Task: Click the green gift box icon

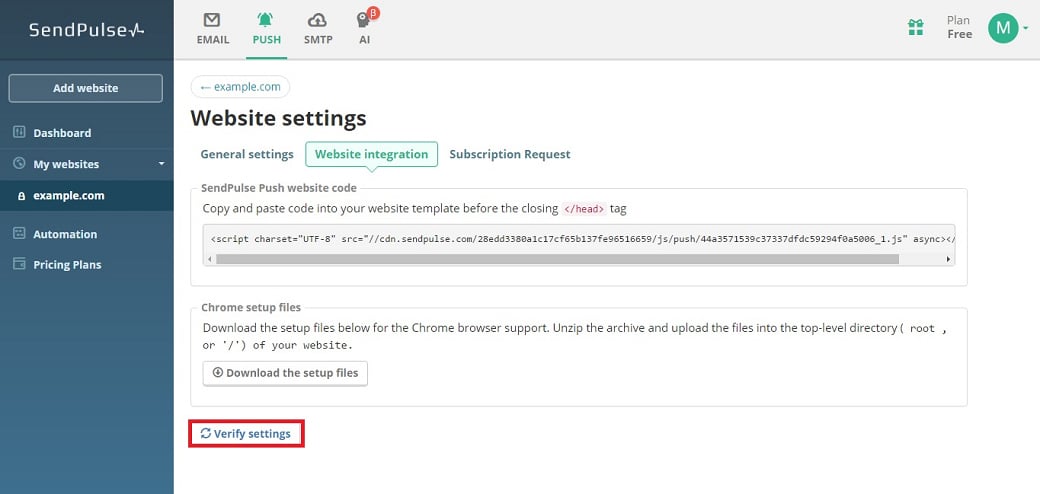Action: point(915,28)
